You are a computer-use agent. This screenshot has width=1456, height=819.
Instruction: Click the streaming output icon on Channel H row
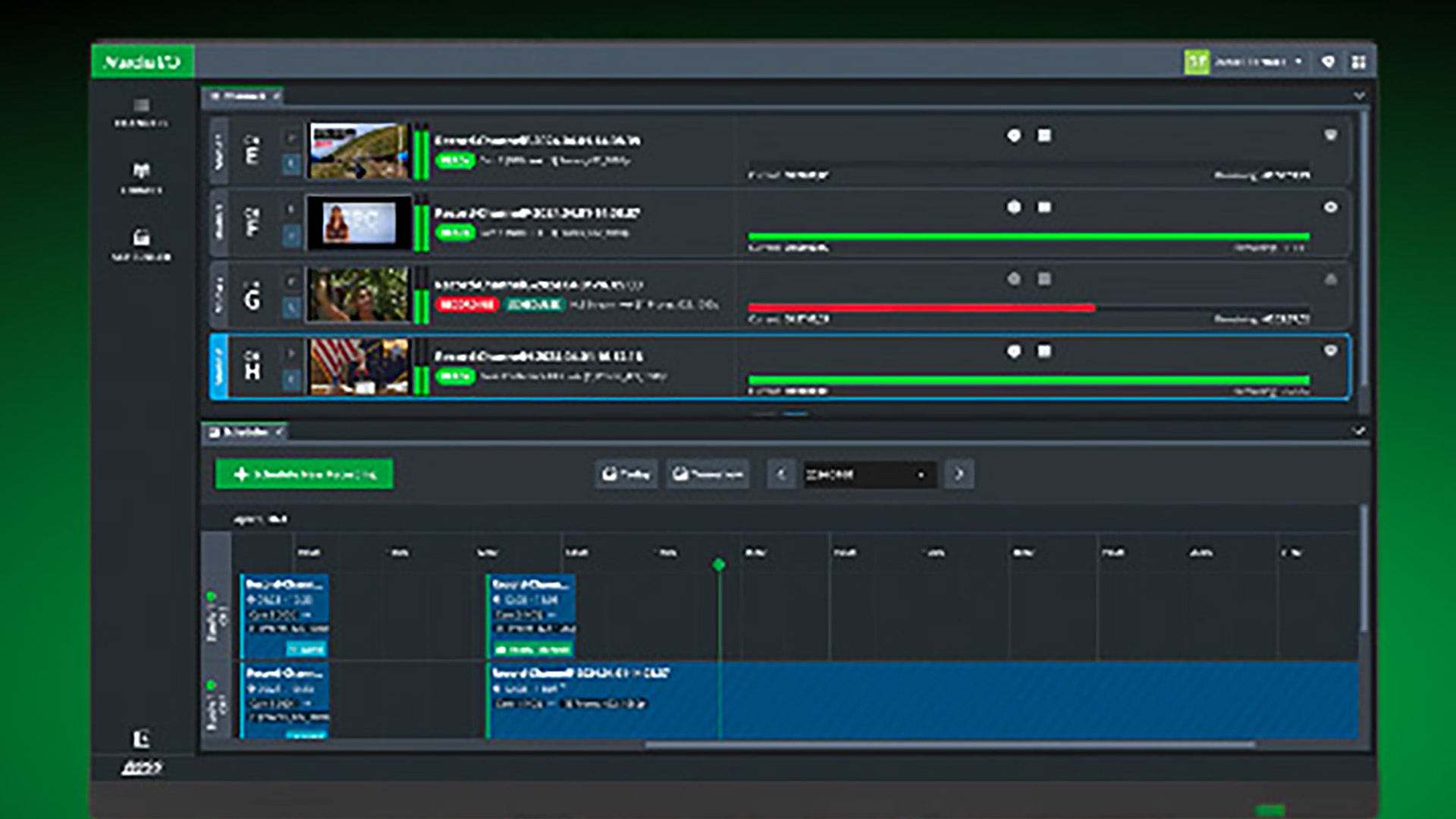pyautogui.click(x=1332, y=351)
